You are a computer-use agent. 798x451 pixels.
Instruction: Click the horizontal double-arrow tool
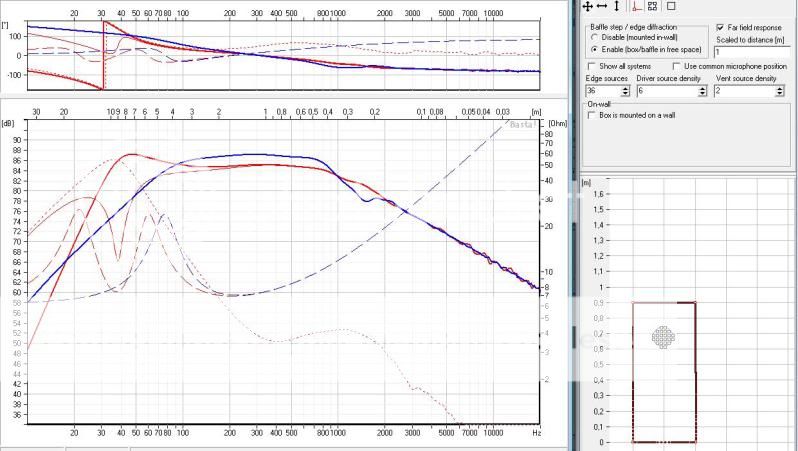click(x=602, y=6)
